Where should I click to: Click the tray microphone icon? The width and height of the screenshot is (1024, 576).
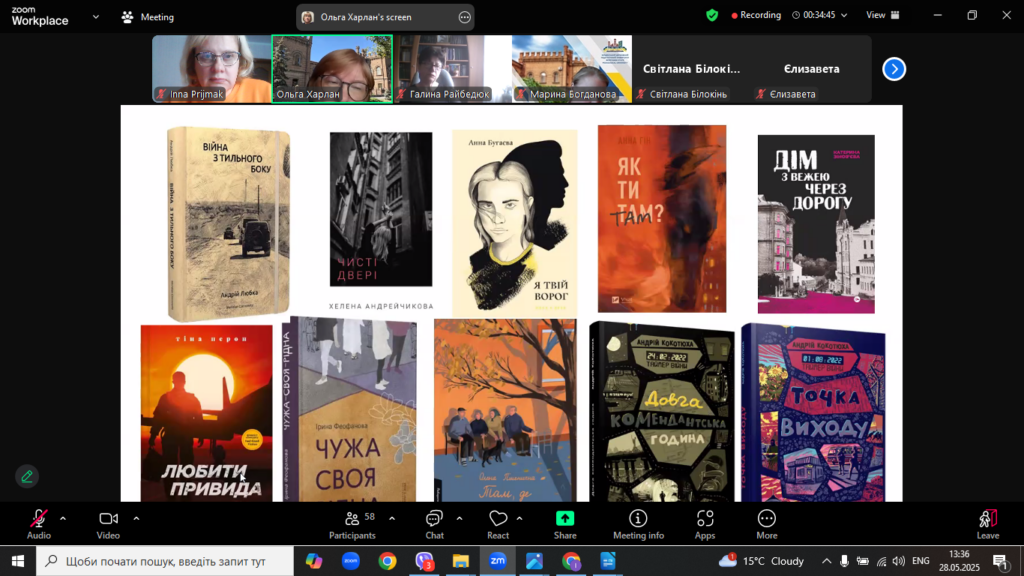tap(844, 561)
